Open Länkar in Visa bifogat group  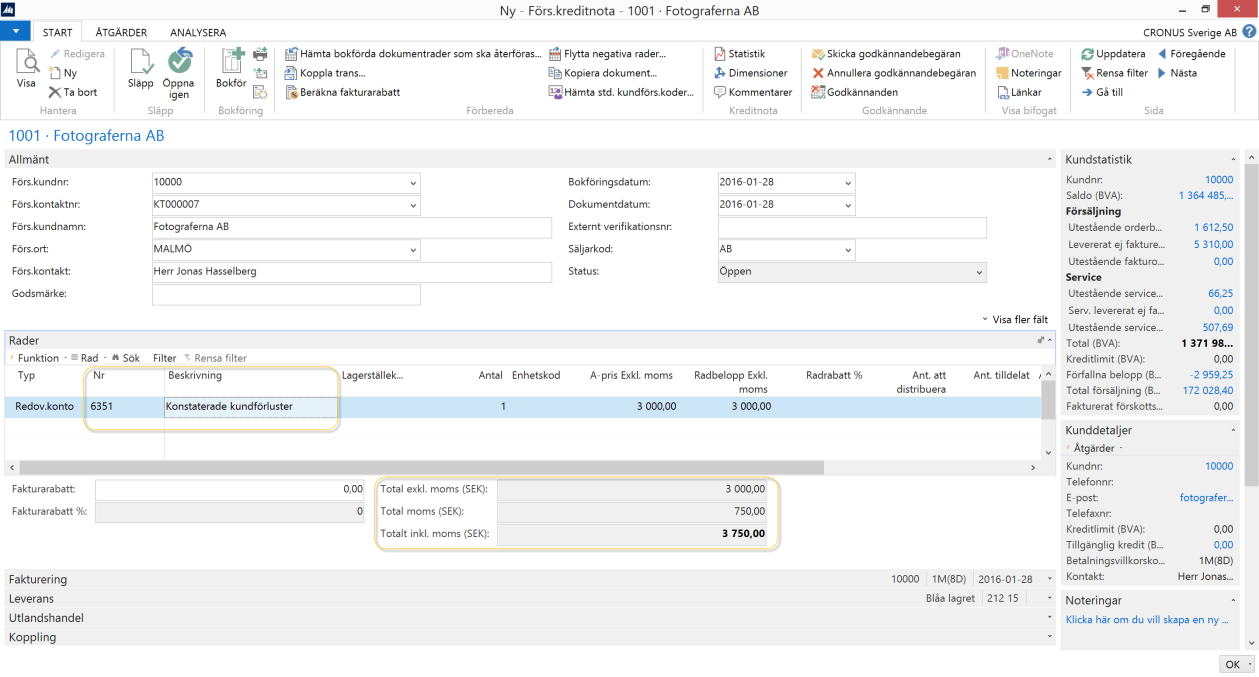1019,92
